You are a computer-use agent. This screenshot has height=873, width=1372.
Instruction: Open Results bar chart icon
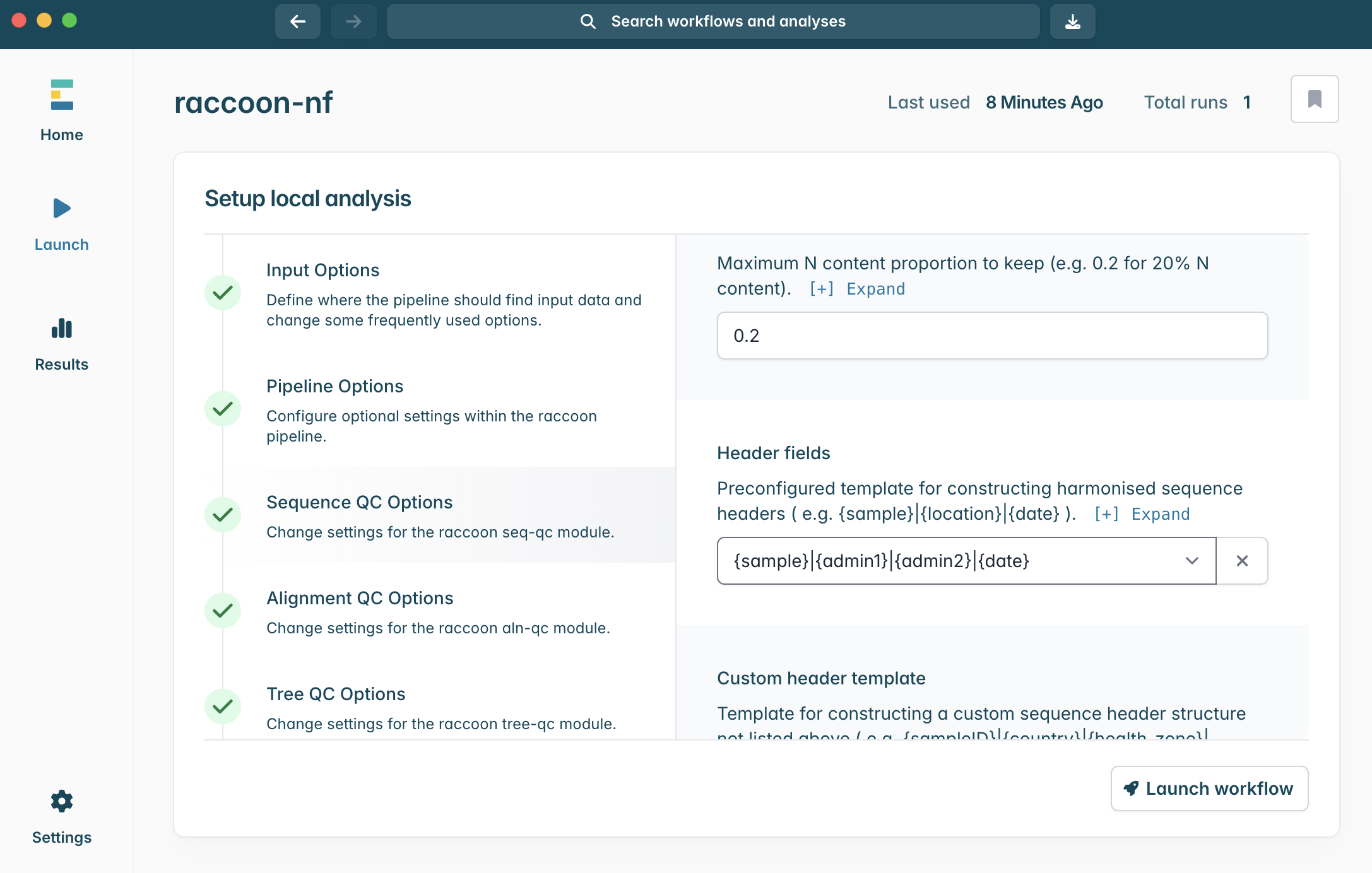[x=62, y=329]
